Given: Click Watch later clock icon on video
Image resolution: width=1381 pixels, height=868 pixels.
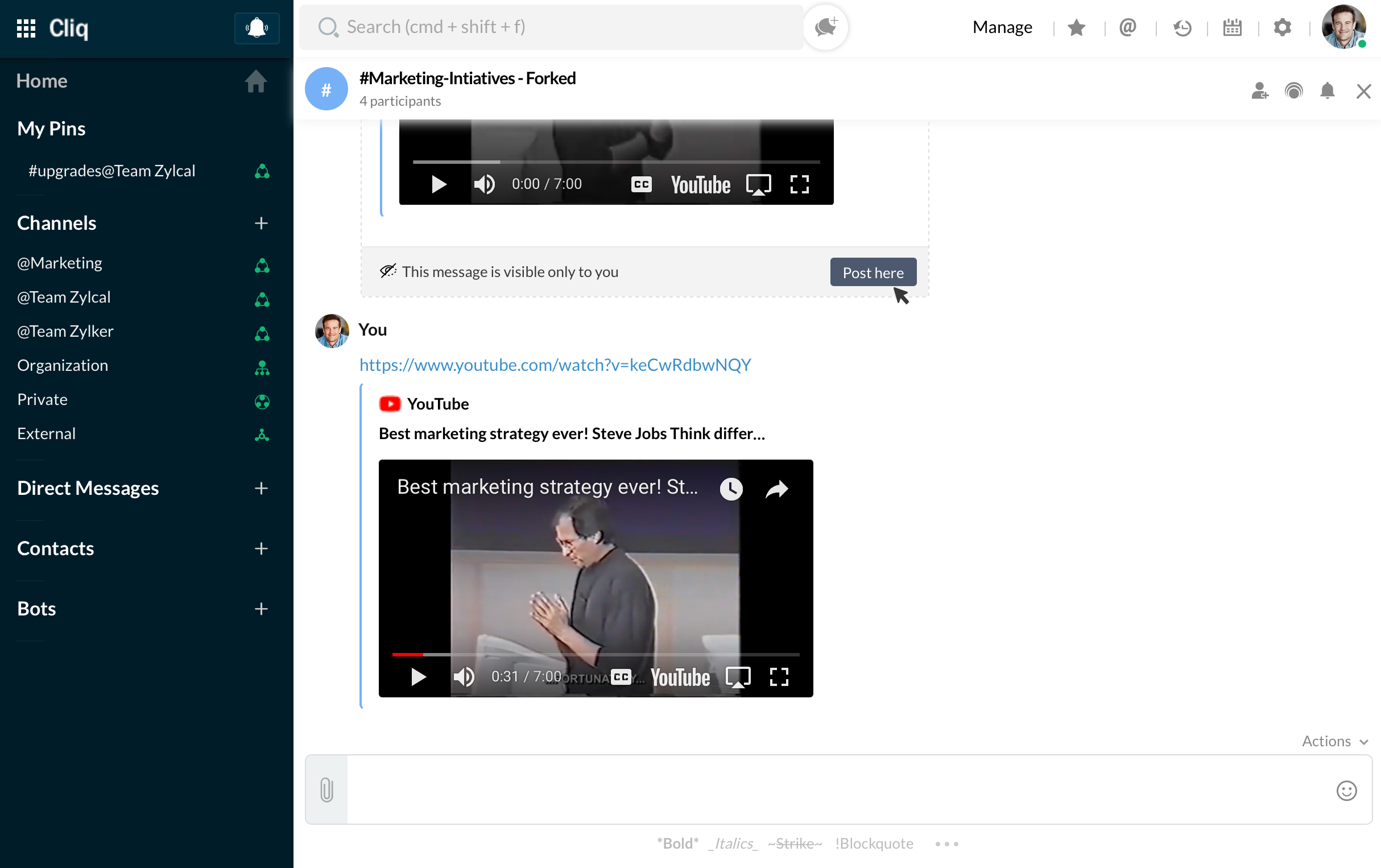Looking at the screenshot, I should 731,489.
